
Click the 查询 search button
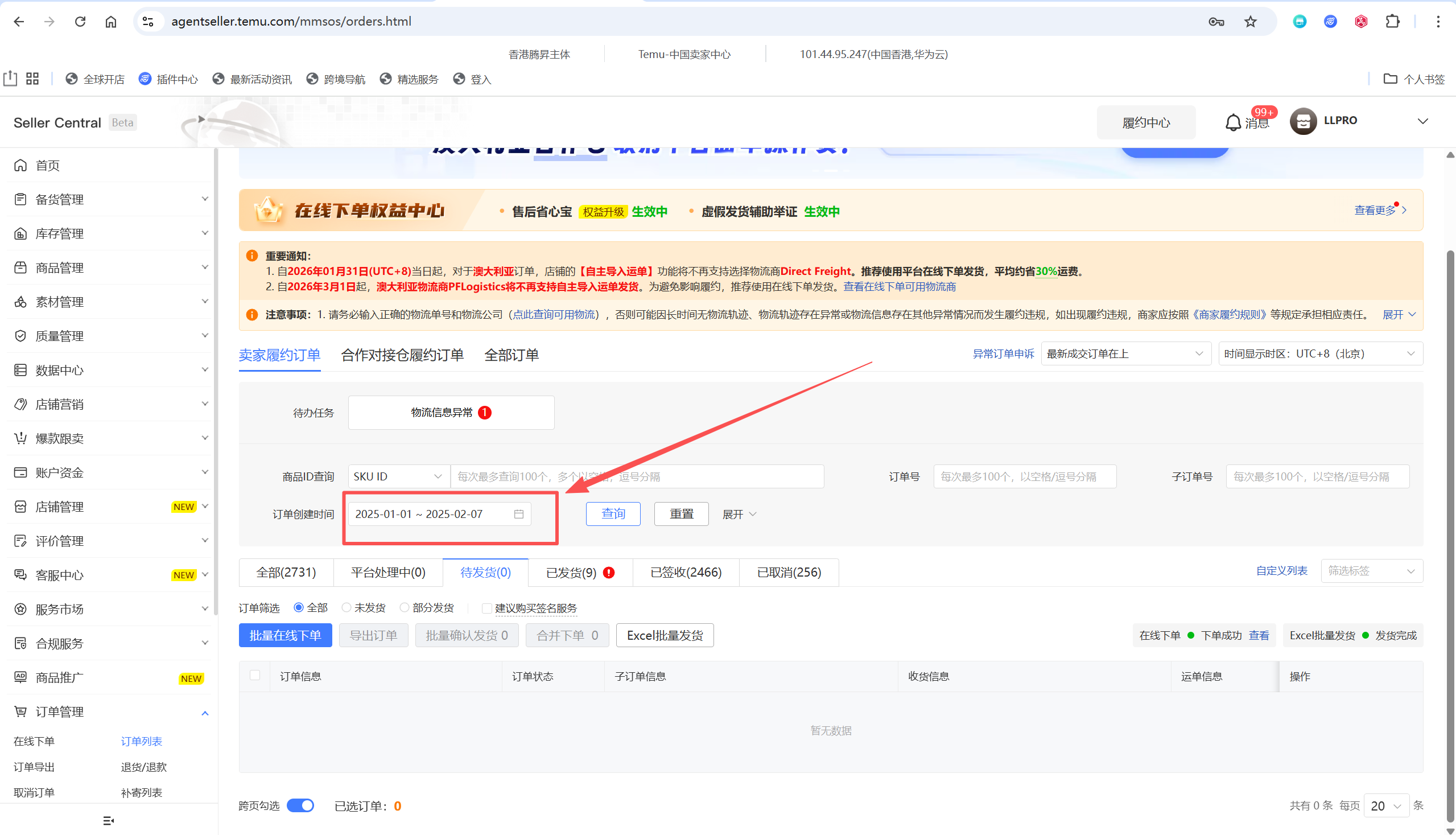(x=613, y=514)
